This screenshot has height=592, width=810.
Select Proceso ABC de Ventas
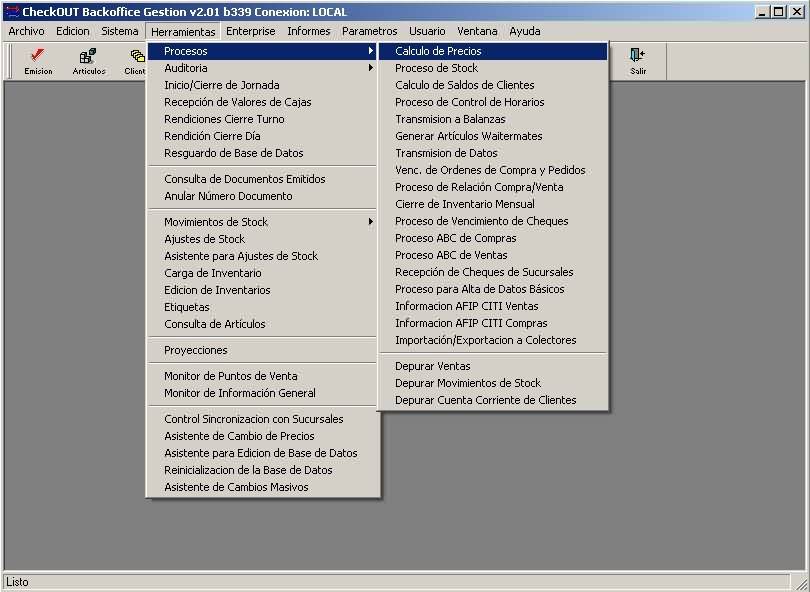point(493,256)
